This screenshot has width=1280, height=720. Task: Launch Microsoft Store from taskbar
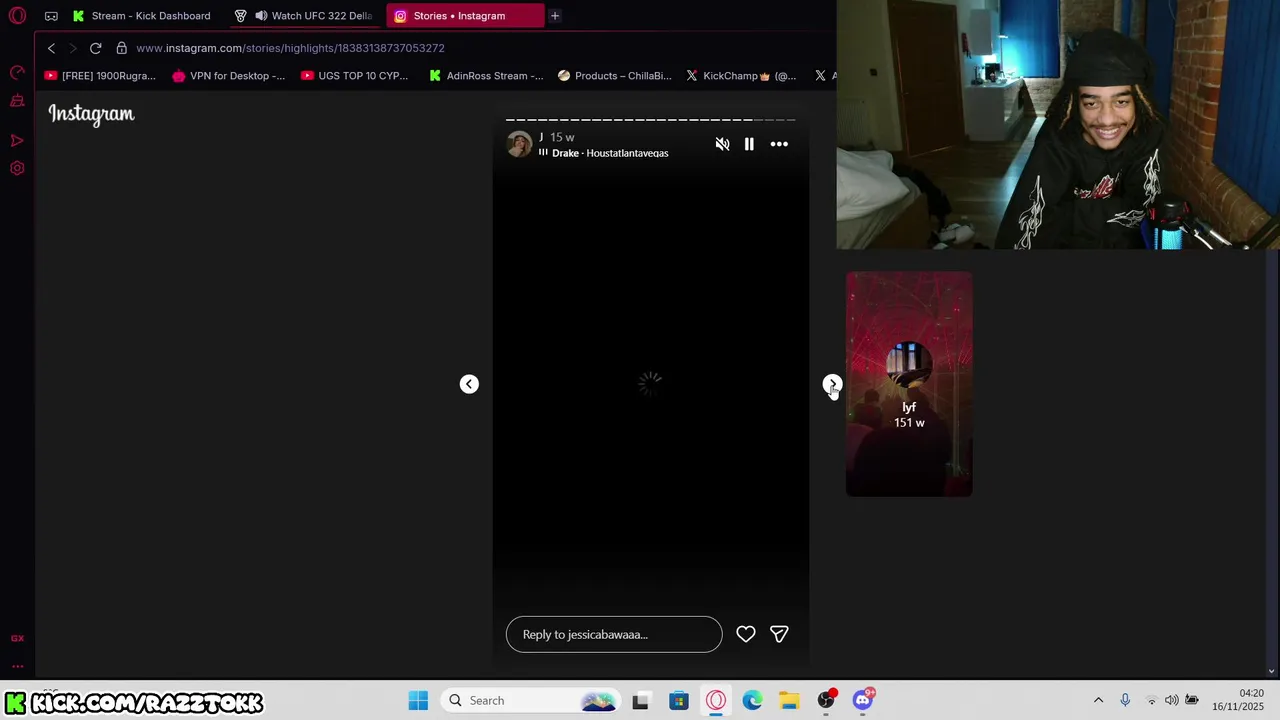point(679,700)
